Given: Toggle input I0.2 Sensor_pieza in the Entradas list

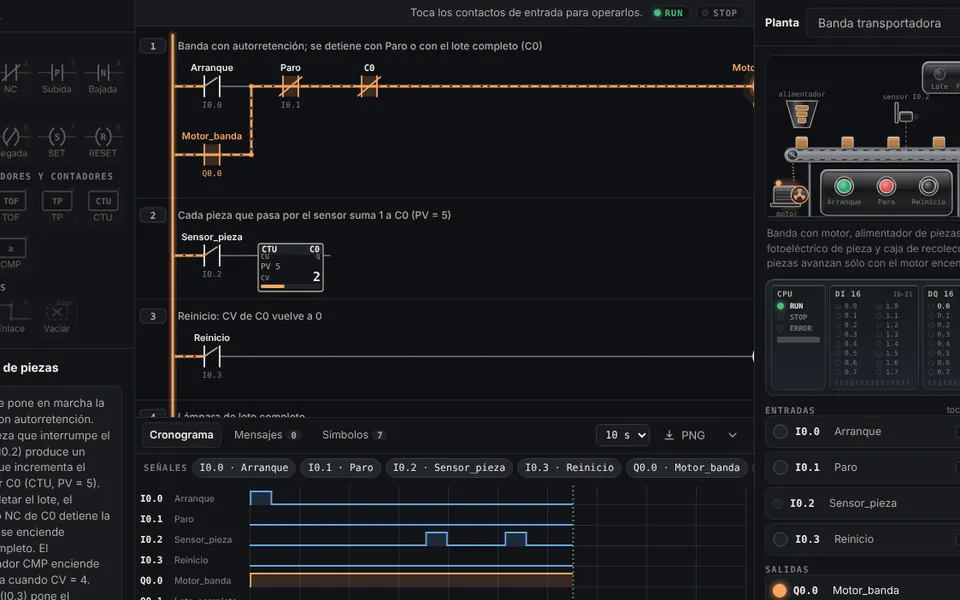Looking at the screenshot, I should [x=862, y=503].
